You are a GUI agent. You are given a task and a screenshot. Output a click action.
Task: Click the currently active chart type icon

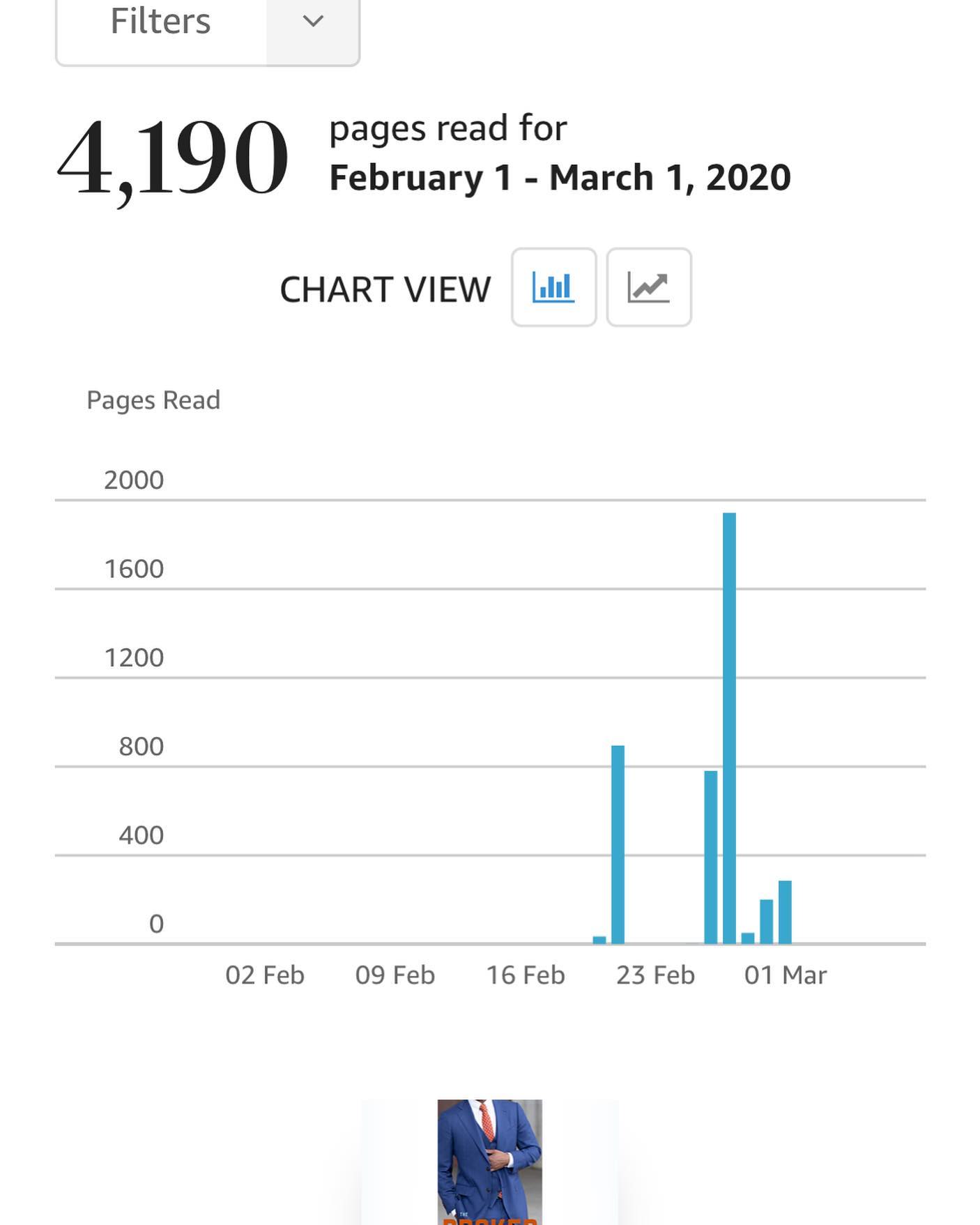tap(553, 287)
